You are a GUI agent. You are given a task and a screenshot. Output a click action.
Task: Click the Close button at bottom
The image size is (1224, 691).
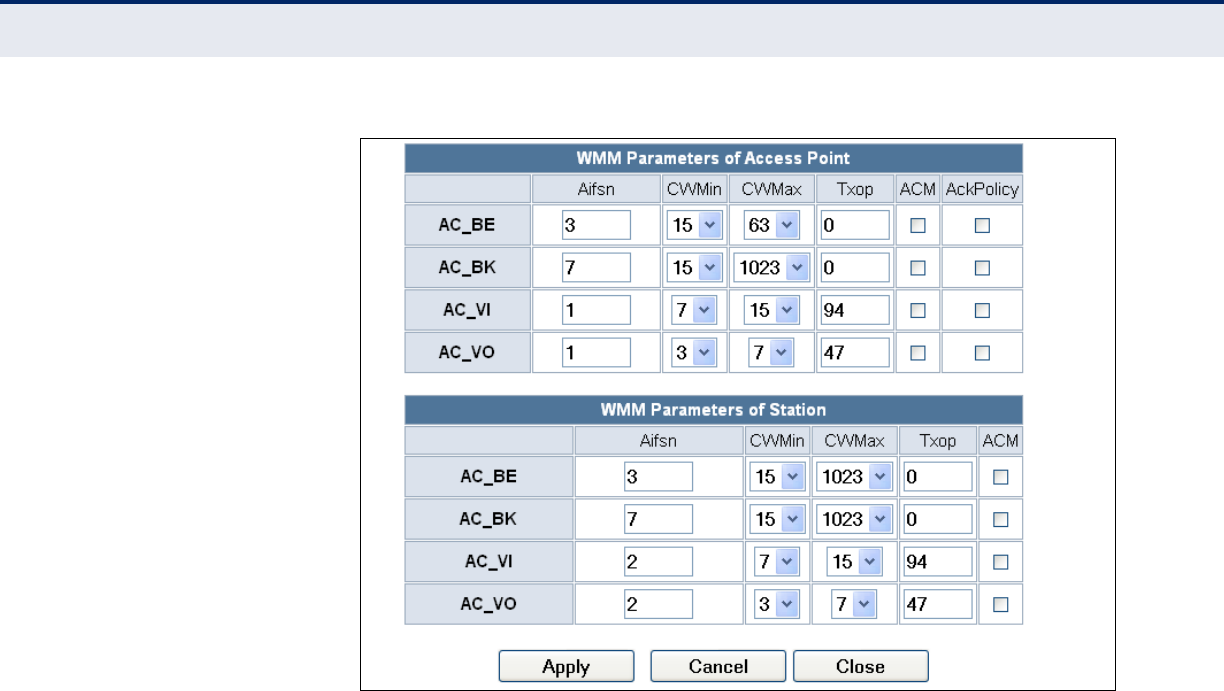coord(861,667)
